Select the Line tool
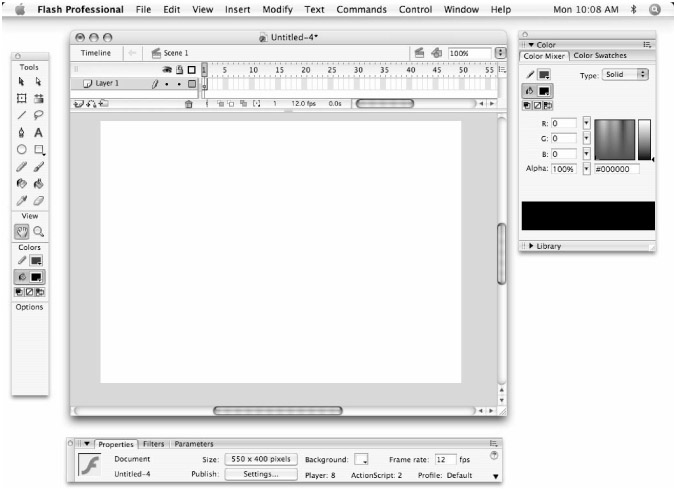The image size is (677, 489). (x=21, y=115)
